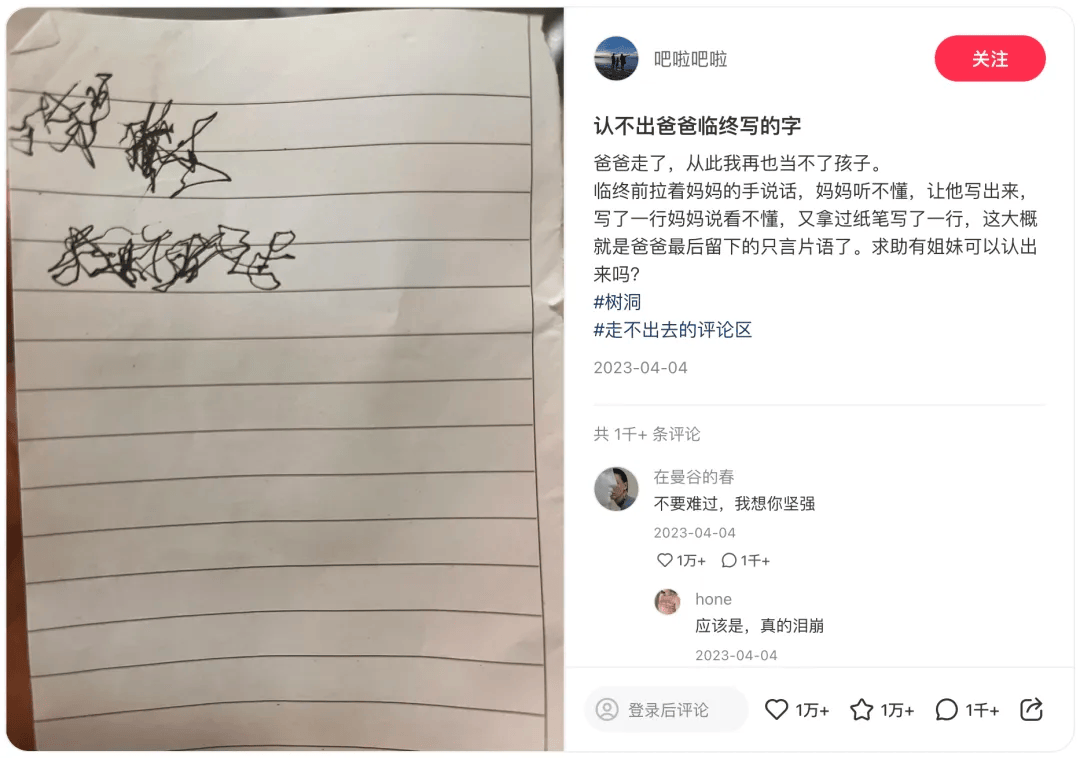The height and width of the screenshot is (758, 1080).
Task: Open the 在曼谷的春 username
Action: [x=694, y=476]
